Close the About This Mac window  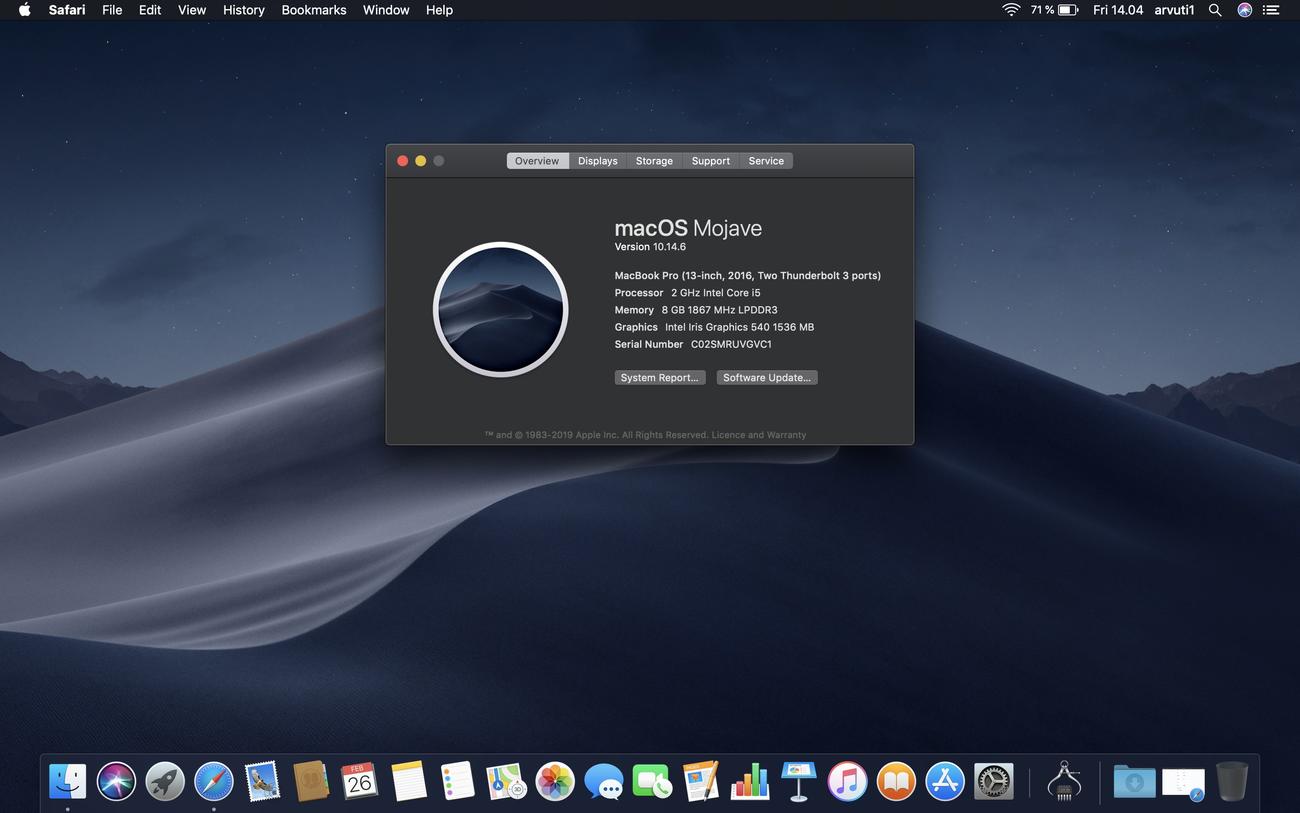(403, 161)
